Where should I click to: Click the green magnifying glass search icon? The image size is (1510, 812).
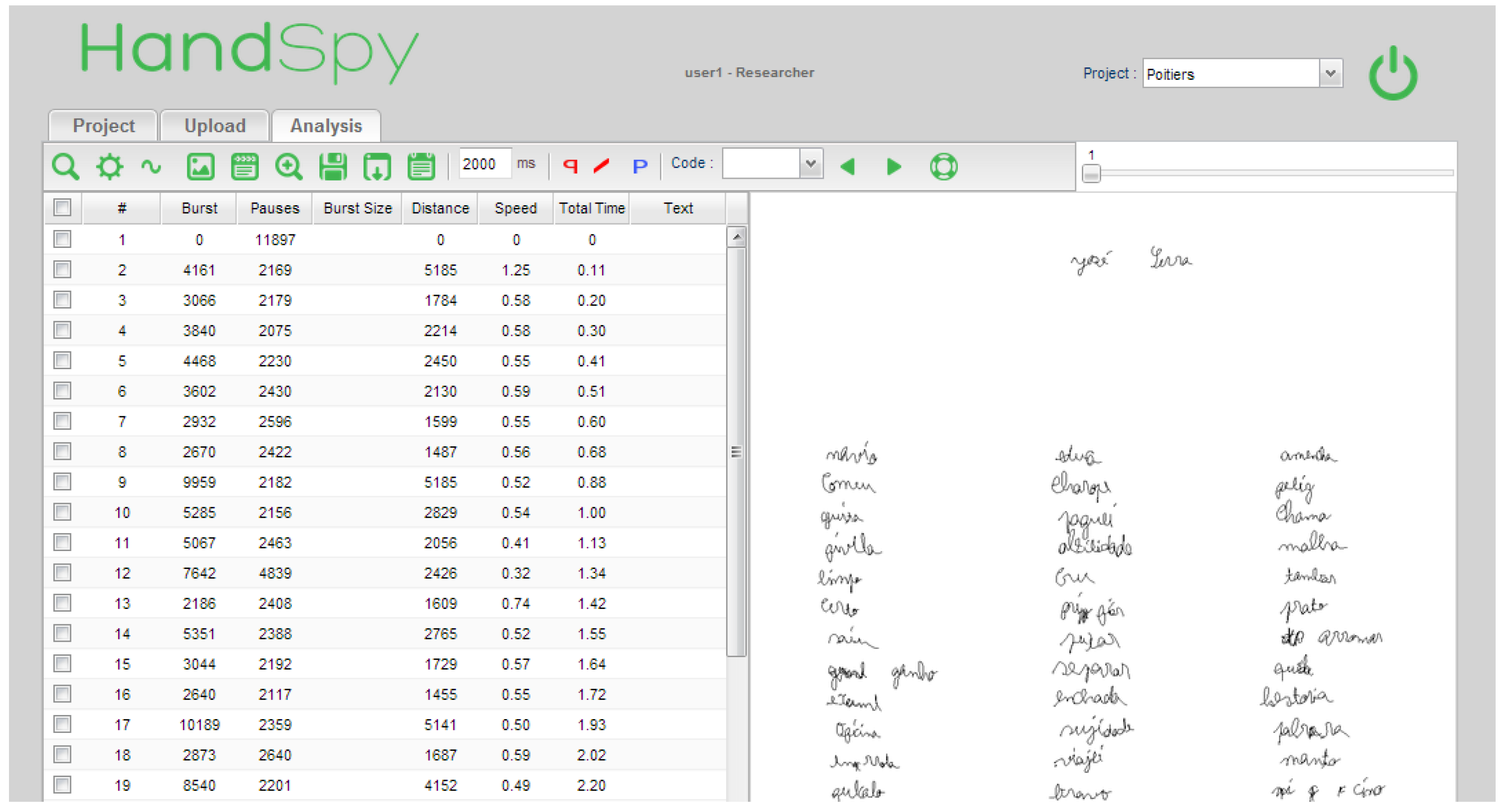click(65, 166)
